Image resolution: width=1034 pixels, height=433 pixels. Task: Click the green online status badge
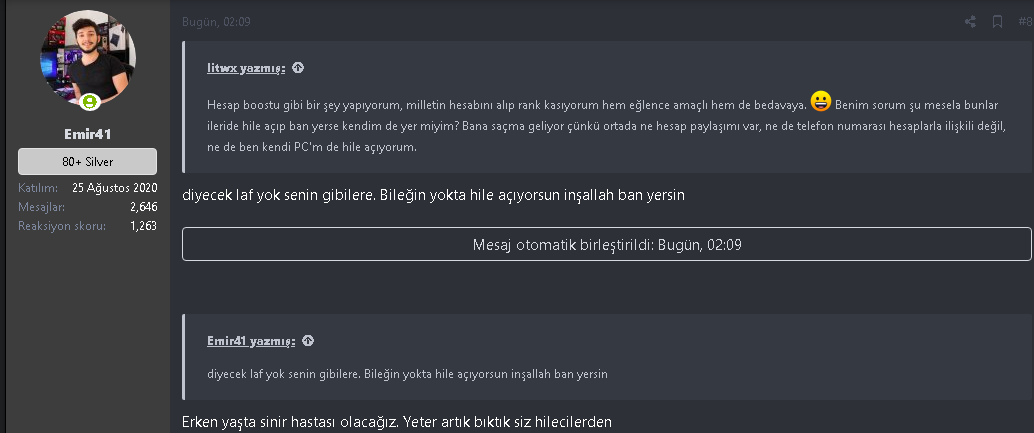(90, 101)
